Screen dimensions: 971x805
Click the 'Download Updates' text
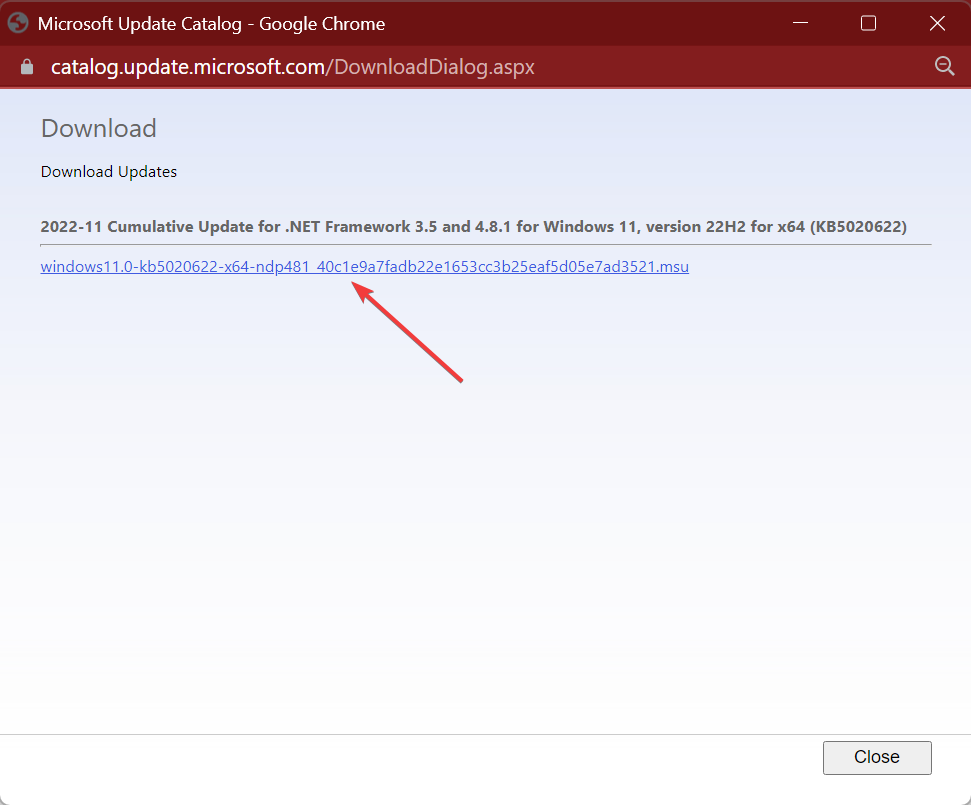coord(109,172)
